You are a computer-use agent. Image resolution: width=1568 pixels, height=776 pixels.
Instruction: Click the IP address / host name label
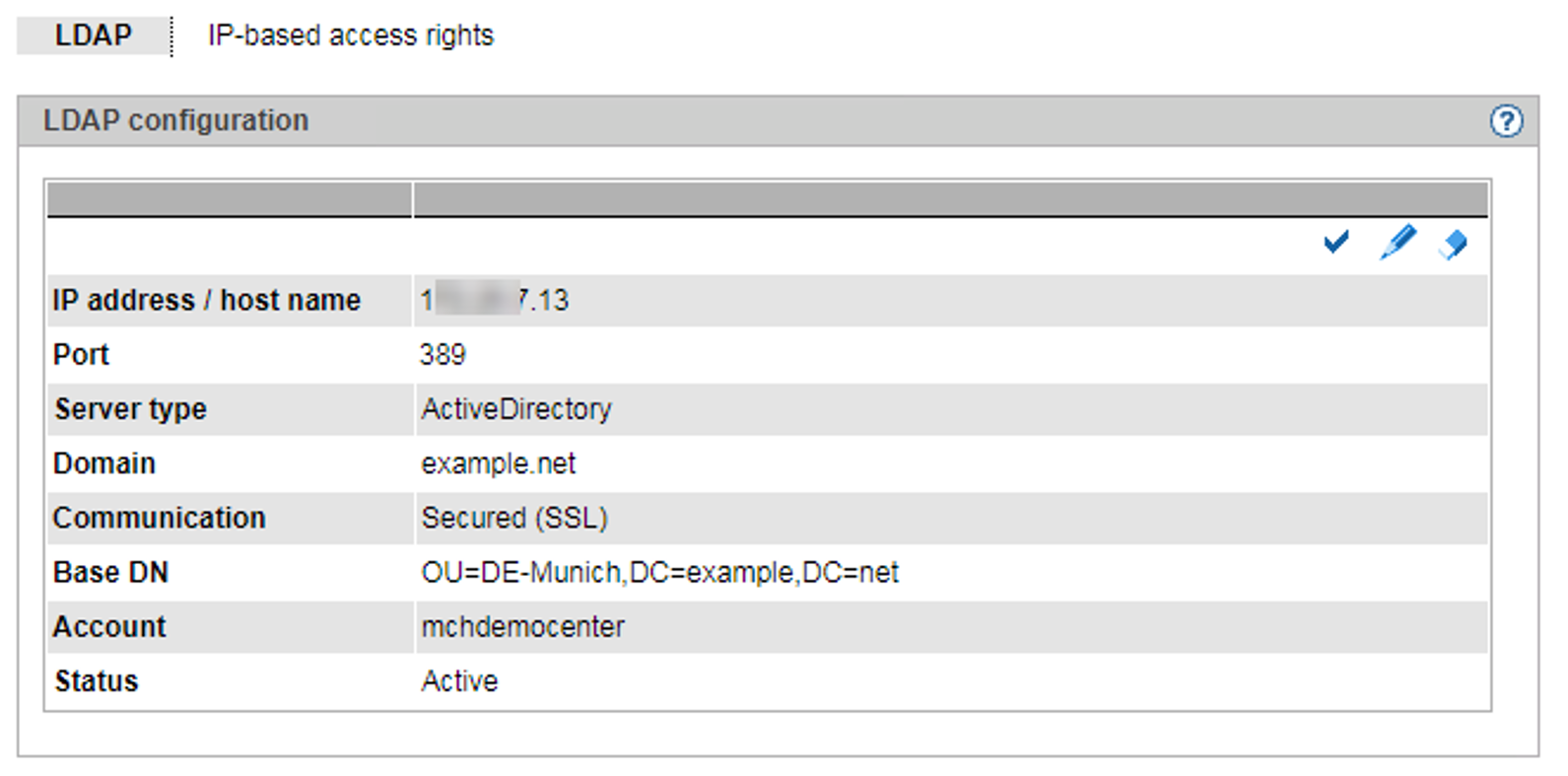tap(206, 301)
